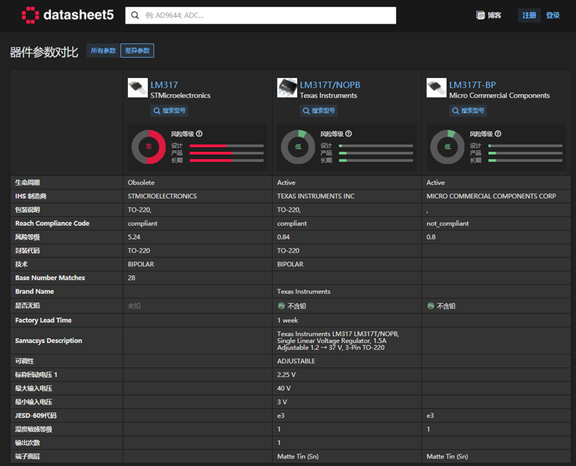
Task: Click the LM317 component thumbnail image
Action: 138,88
